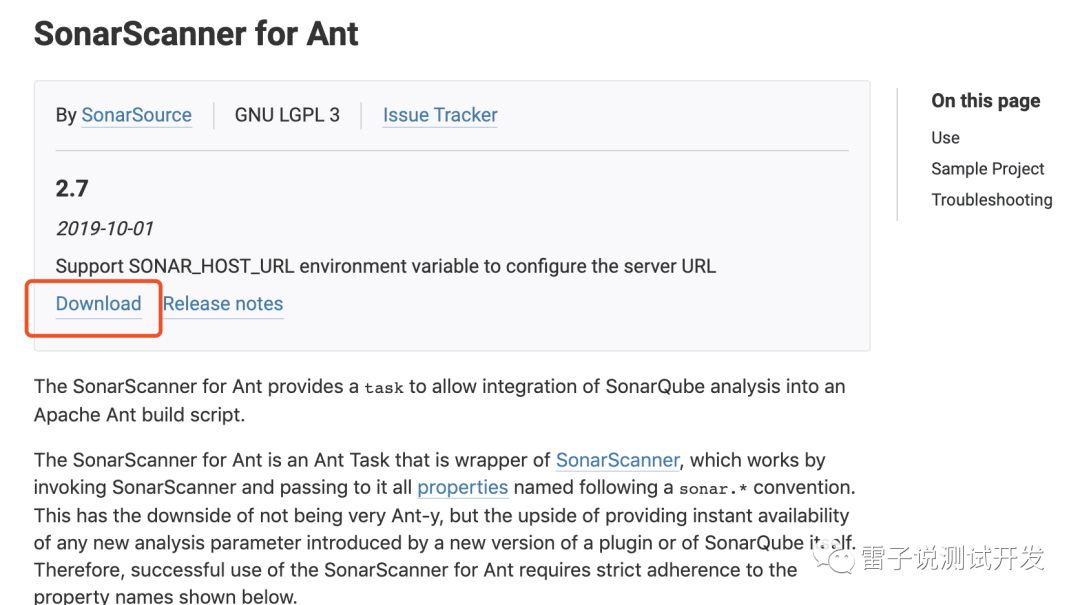This screenshot has height=605, width=1080.
Task: Click the 2019-10-01 release date
Action: (105, 229)
